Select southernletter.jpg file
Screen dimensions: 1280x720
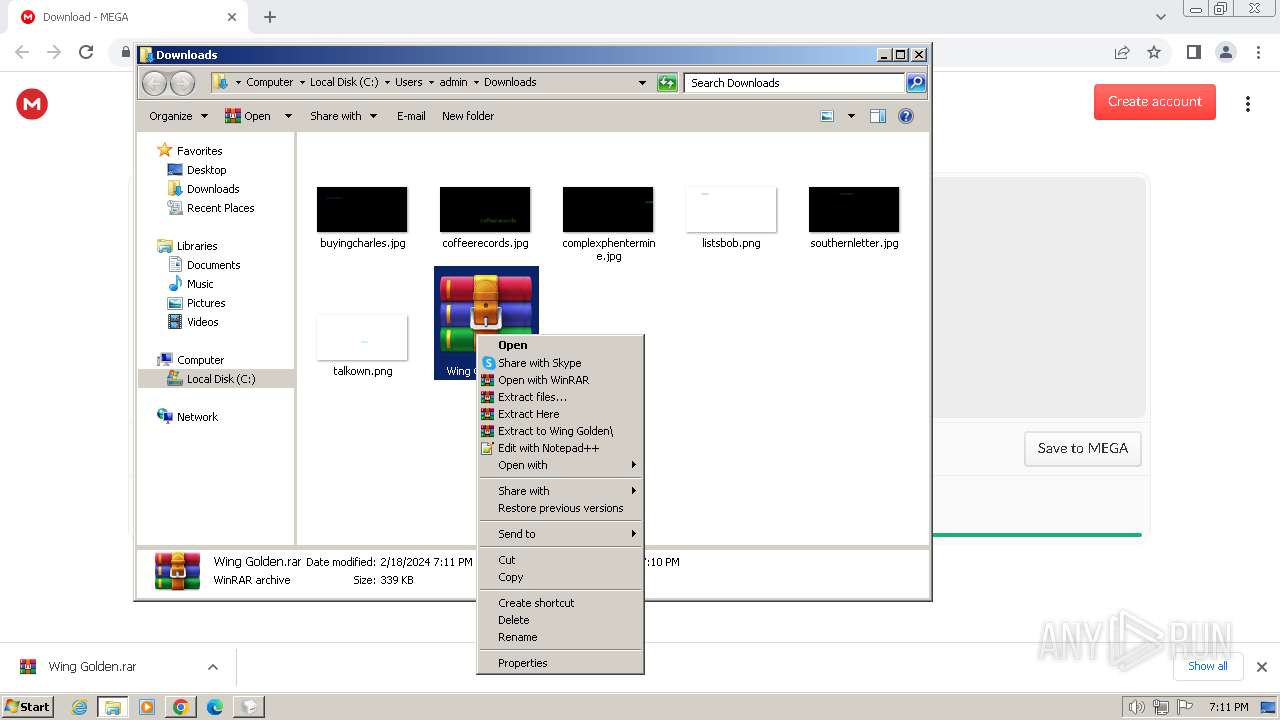tap(854, 218)
